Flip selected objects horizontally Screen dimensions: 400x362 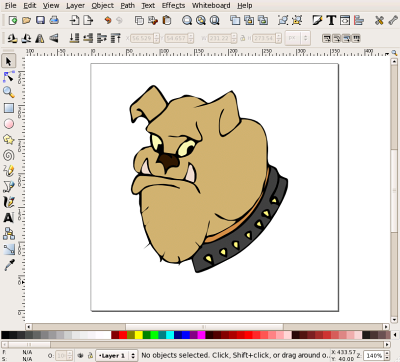coord(40,38)
